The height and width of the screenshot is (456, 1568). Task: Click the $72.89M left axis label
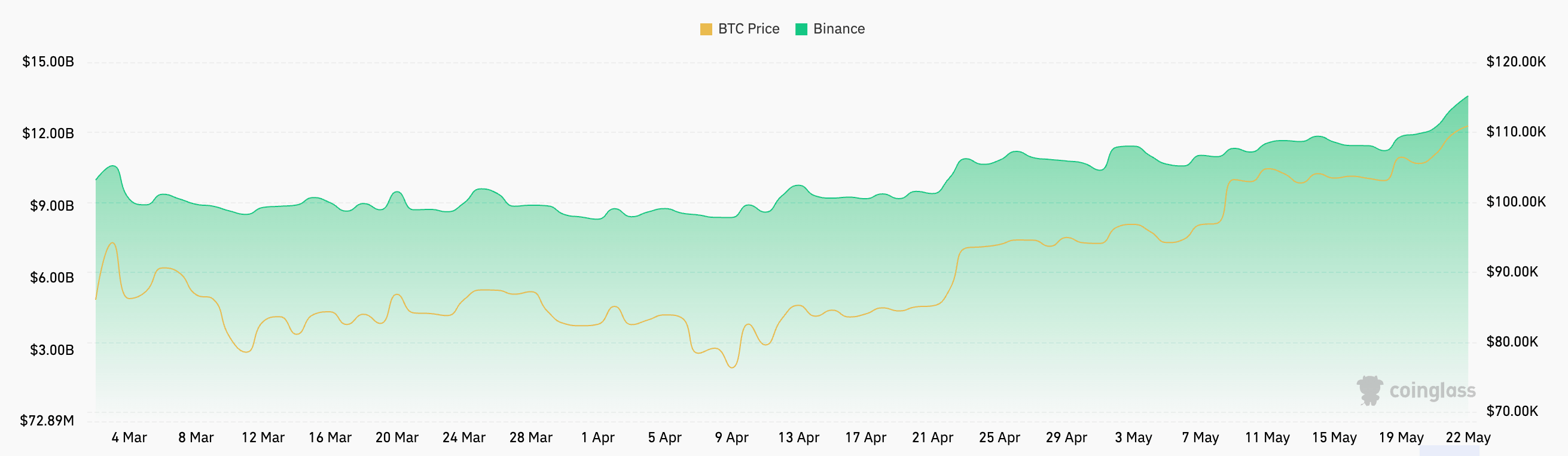pos(47,421)
